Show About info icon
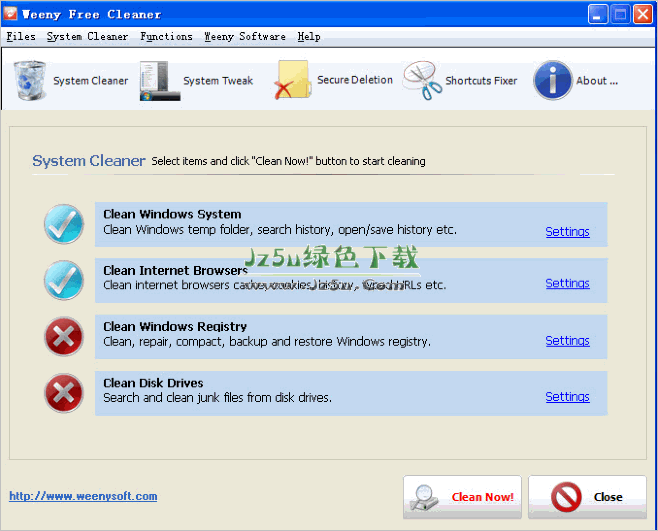 click(x=553, y=80)
